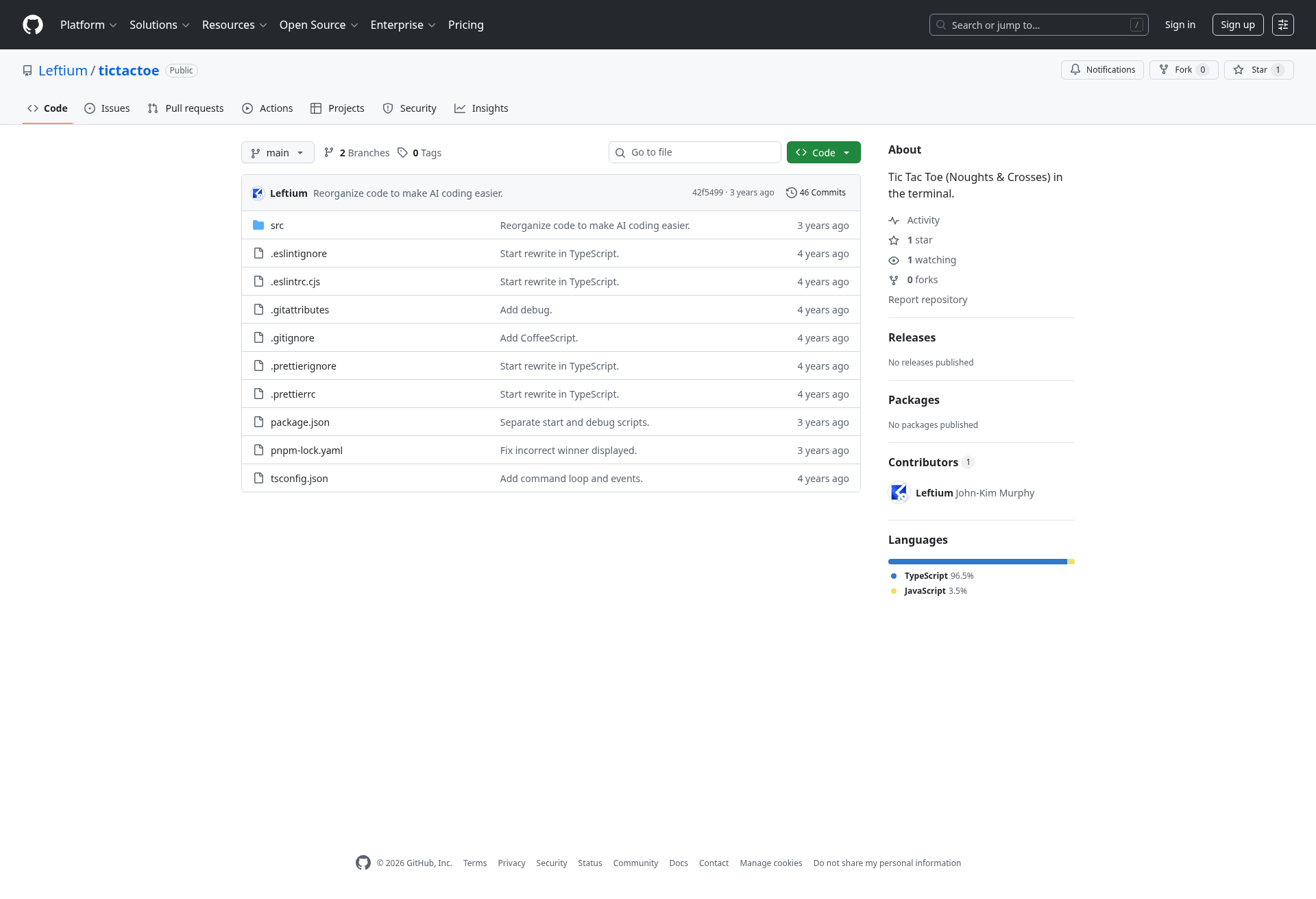Screen dimensions: 1316x899
Task: Expand the Solutions menu
Action: 160,25
